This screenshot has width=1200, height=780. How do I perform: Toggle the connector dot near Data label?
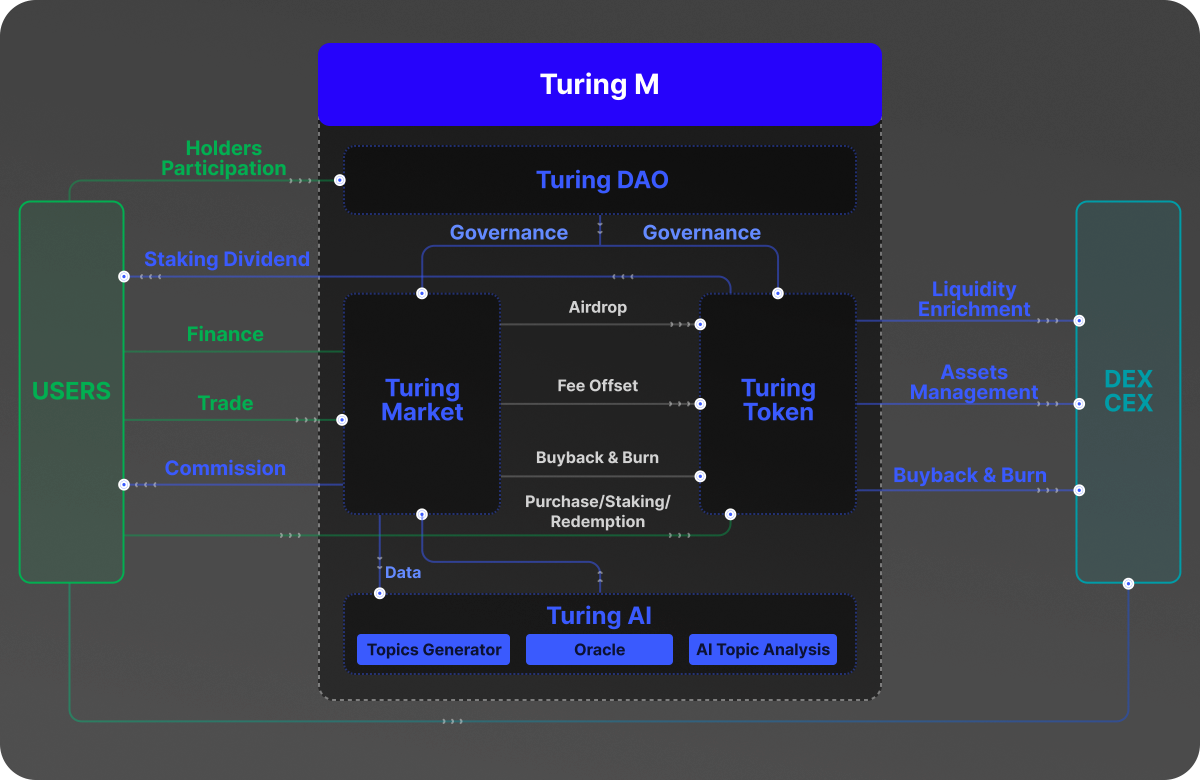(379, 592)
